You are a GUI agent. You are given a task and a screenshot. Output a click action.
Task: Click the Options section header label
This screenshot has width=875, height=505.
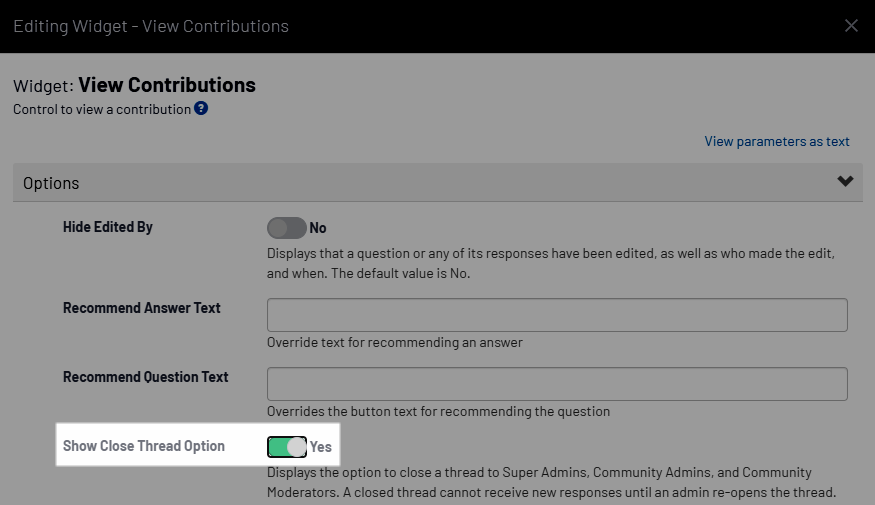[51, 183]
